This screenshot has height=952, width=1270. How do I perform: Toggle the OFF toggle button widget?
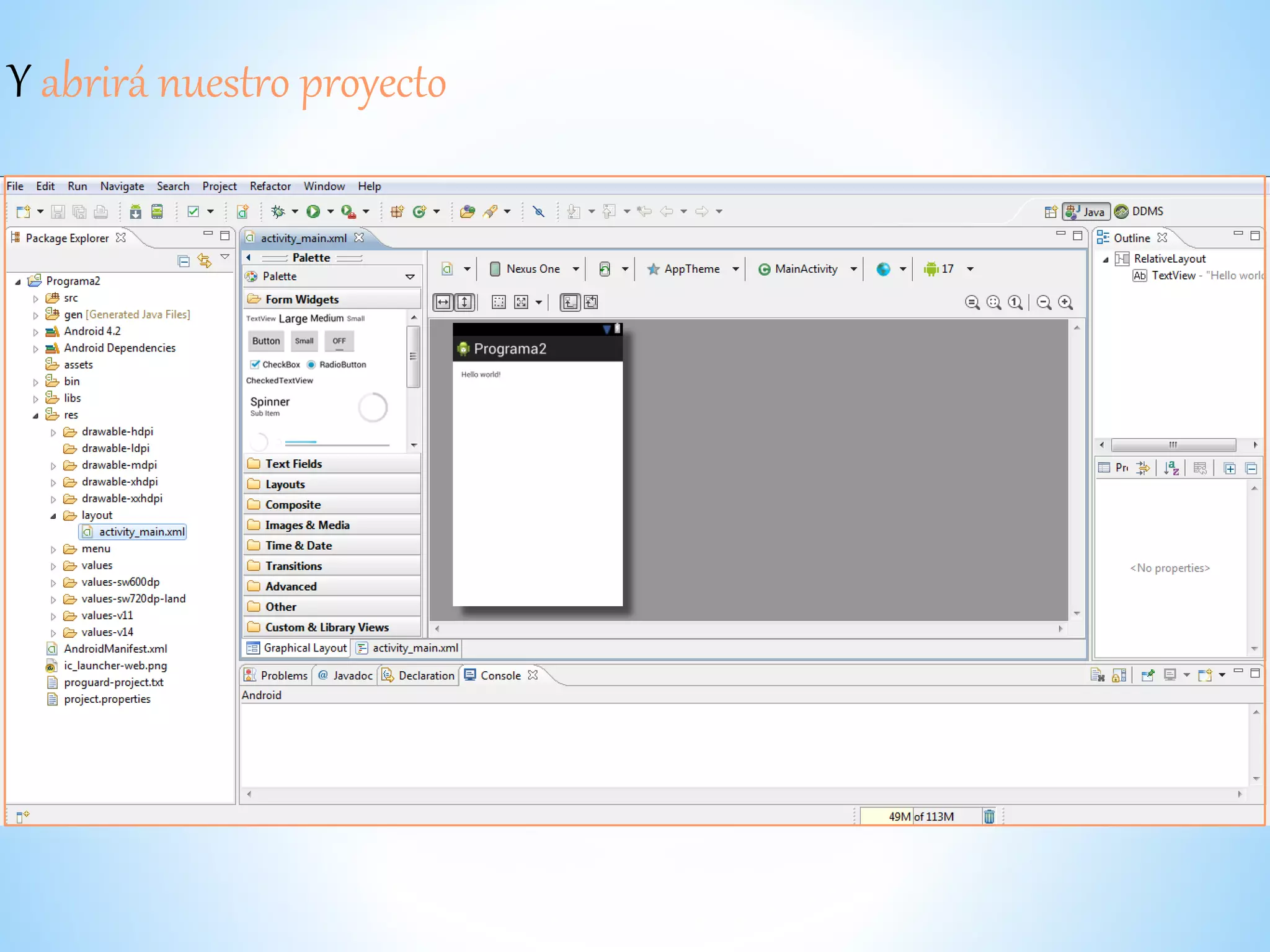tap(339, 341)
